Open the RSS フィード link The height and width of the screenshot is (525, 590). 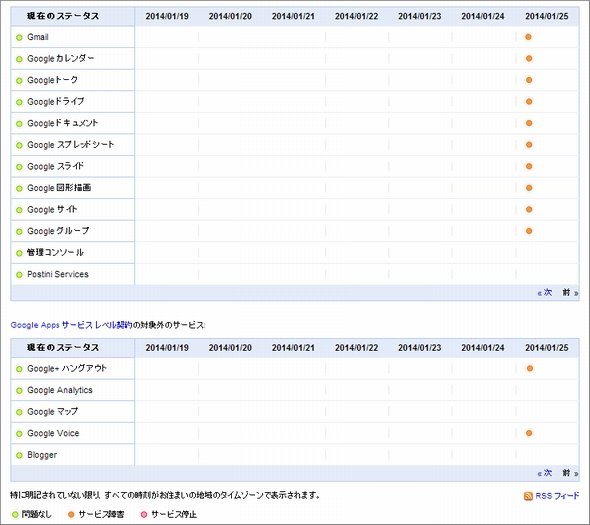coord(557,496)
